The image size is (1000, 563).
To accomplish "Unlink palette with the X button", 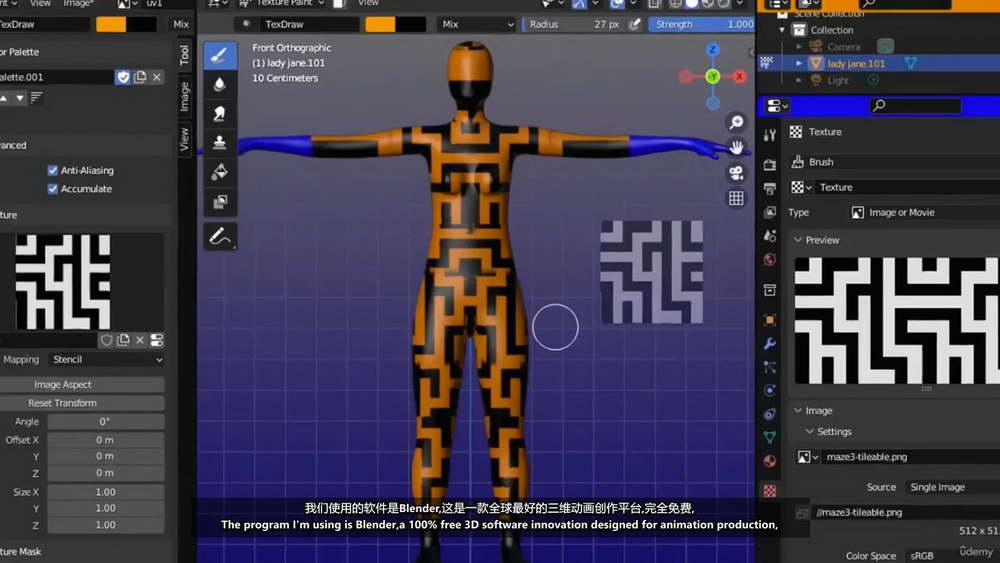I will [x=156, y=77].
